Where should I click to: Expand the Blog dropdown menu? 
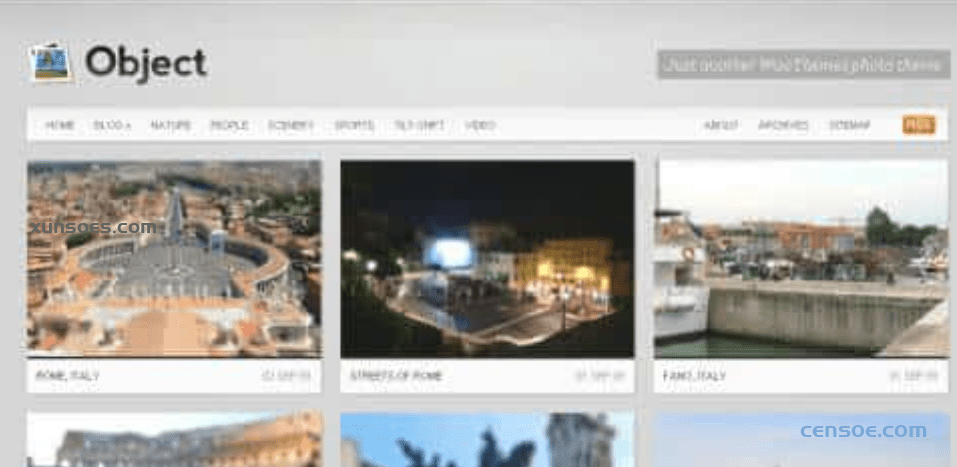[x=112, y=126]
